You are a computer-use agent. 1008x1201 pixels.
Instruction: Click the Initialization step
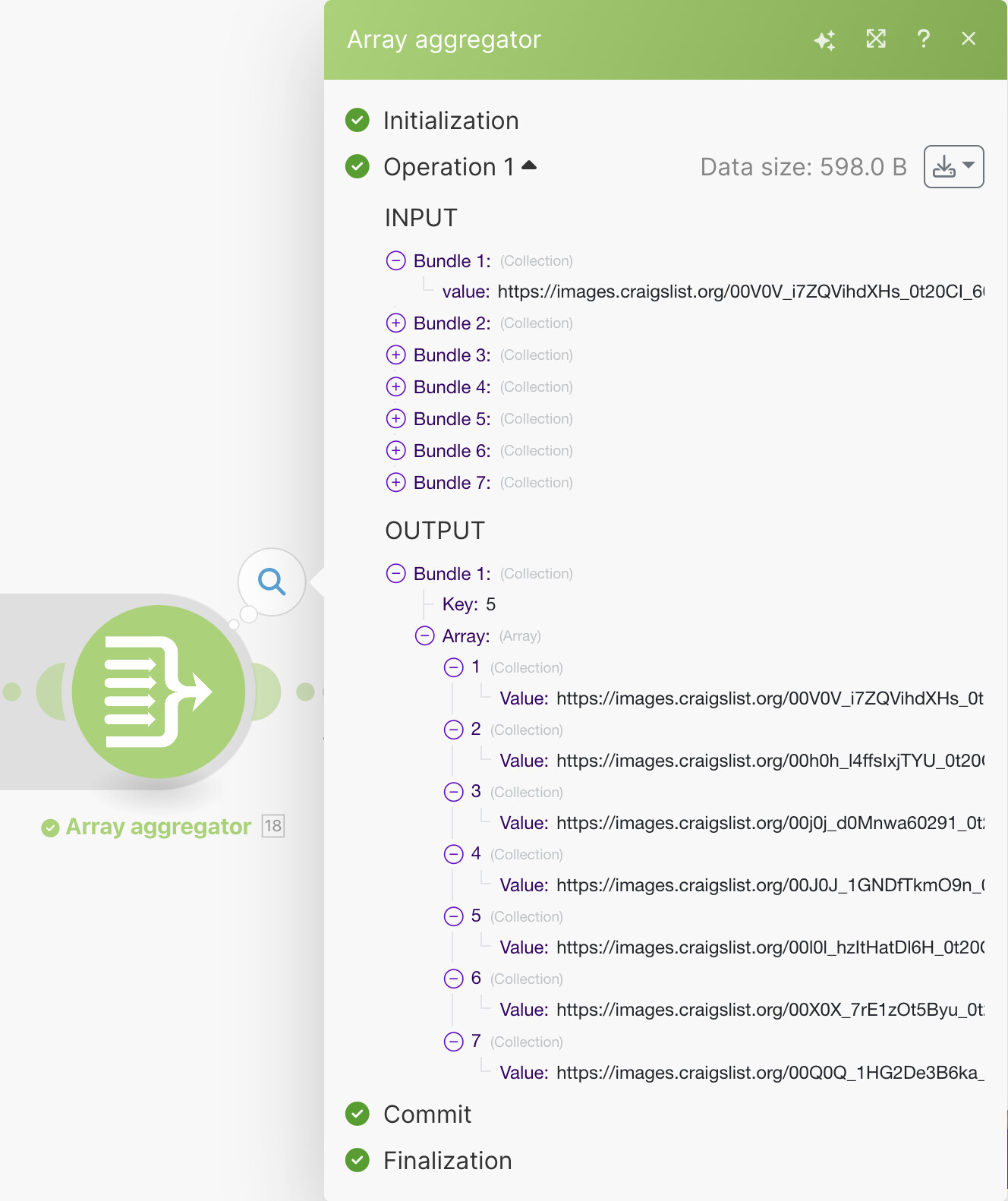click(x=451, y=121)
